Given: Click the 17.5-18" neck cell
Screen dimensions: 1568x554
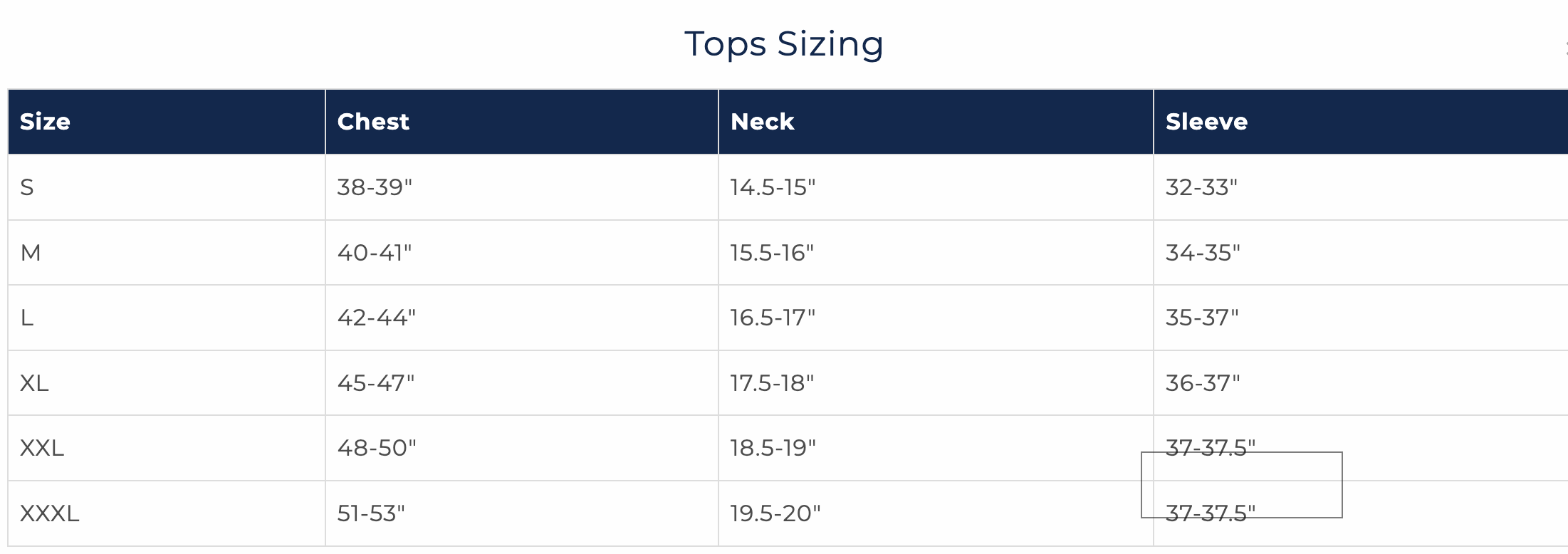Looking at the screenshot, I should point(772,383).
